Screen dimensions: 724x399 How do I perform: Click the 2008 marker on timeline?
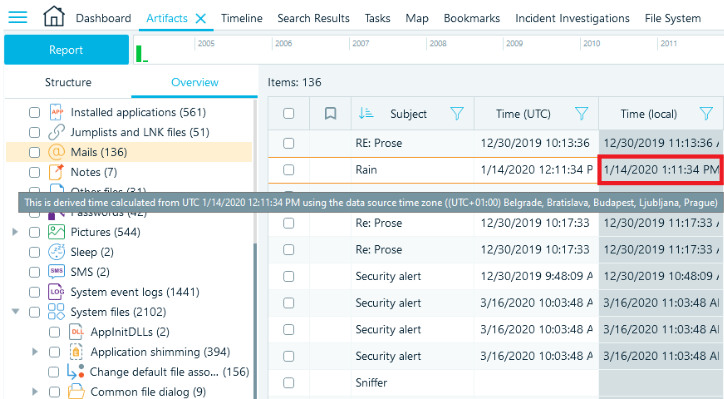coord(438,43)
